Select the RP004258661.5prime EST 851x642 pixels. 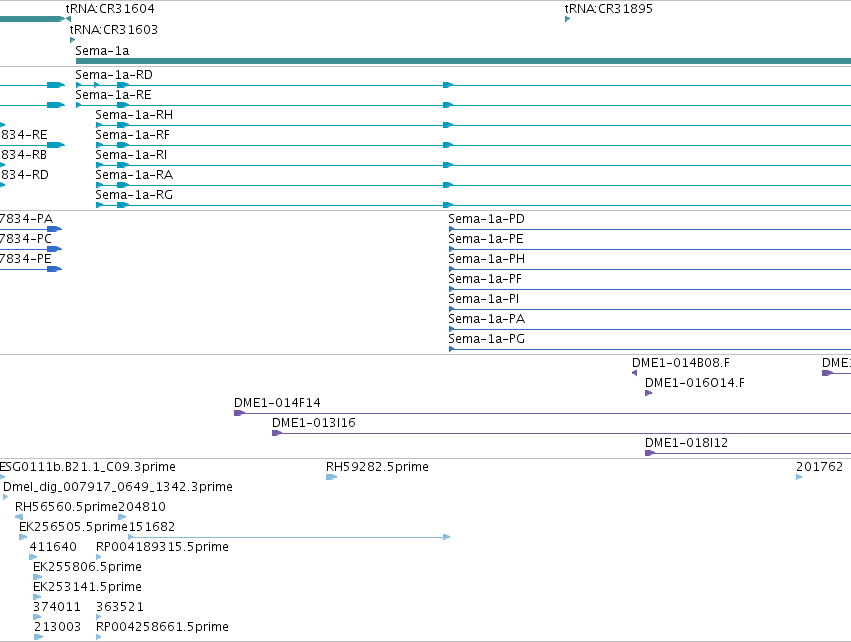162,627
